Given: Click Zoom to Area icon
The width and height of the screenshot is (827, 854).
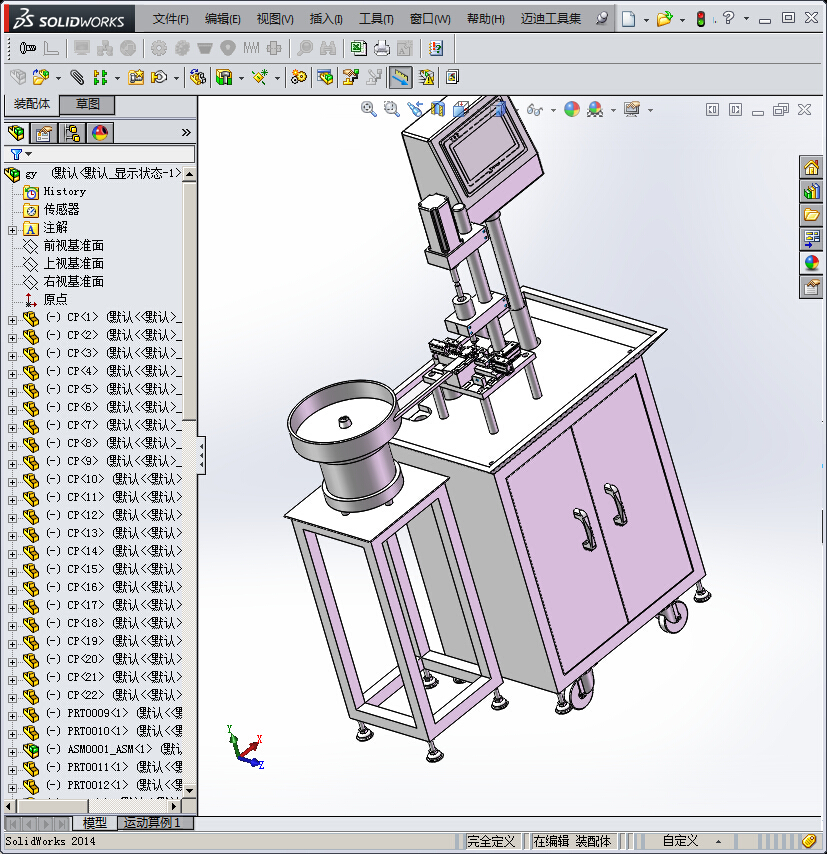Looking at the screenshot, I should [391, 109].
